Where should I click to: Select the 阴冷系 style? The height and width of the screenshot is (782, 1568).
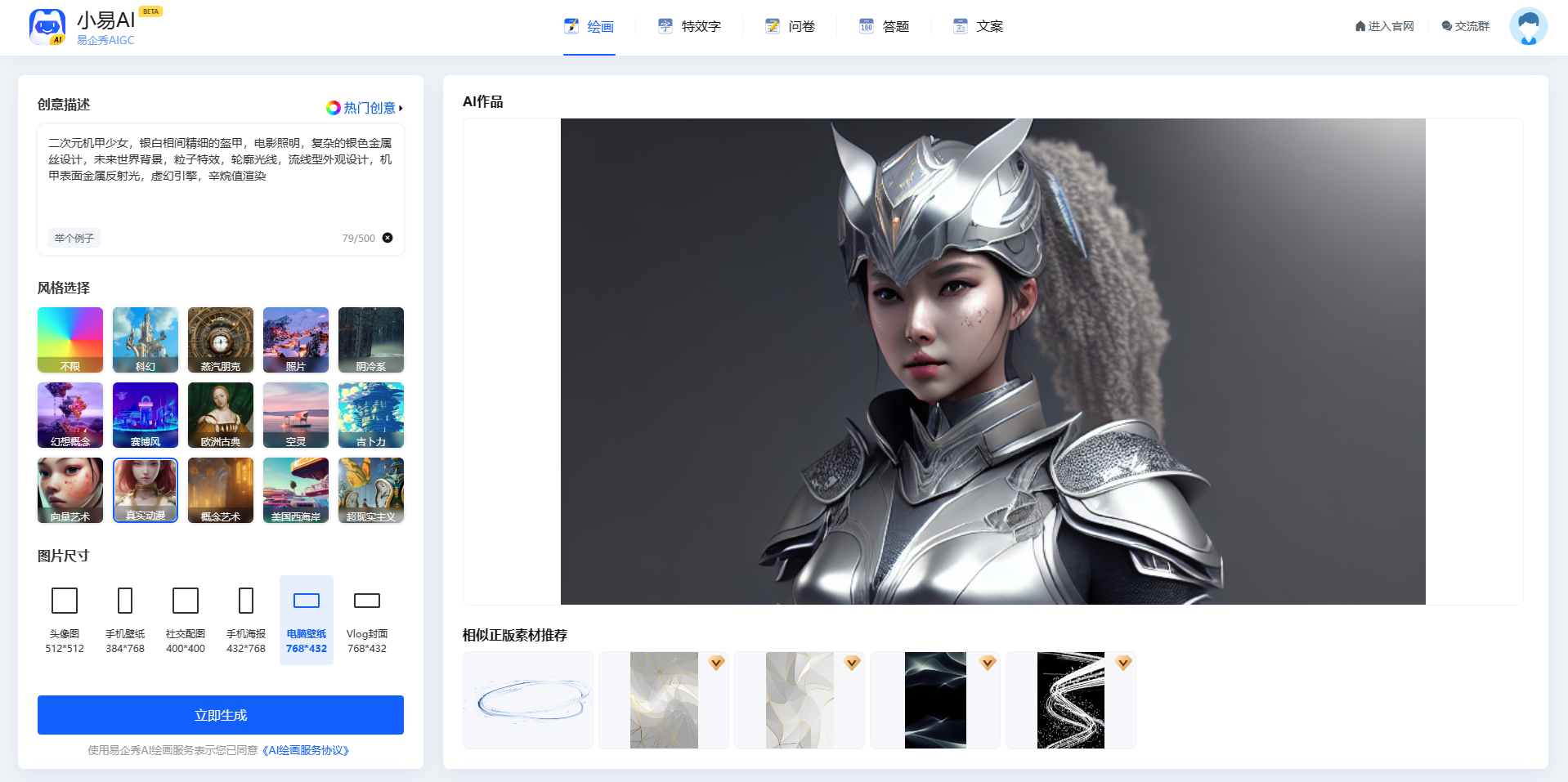click(x=371, y=340)
